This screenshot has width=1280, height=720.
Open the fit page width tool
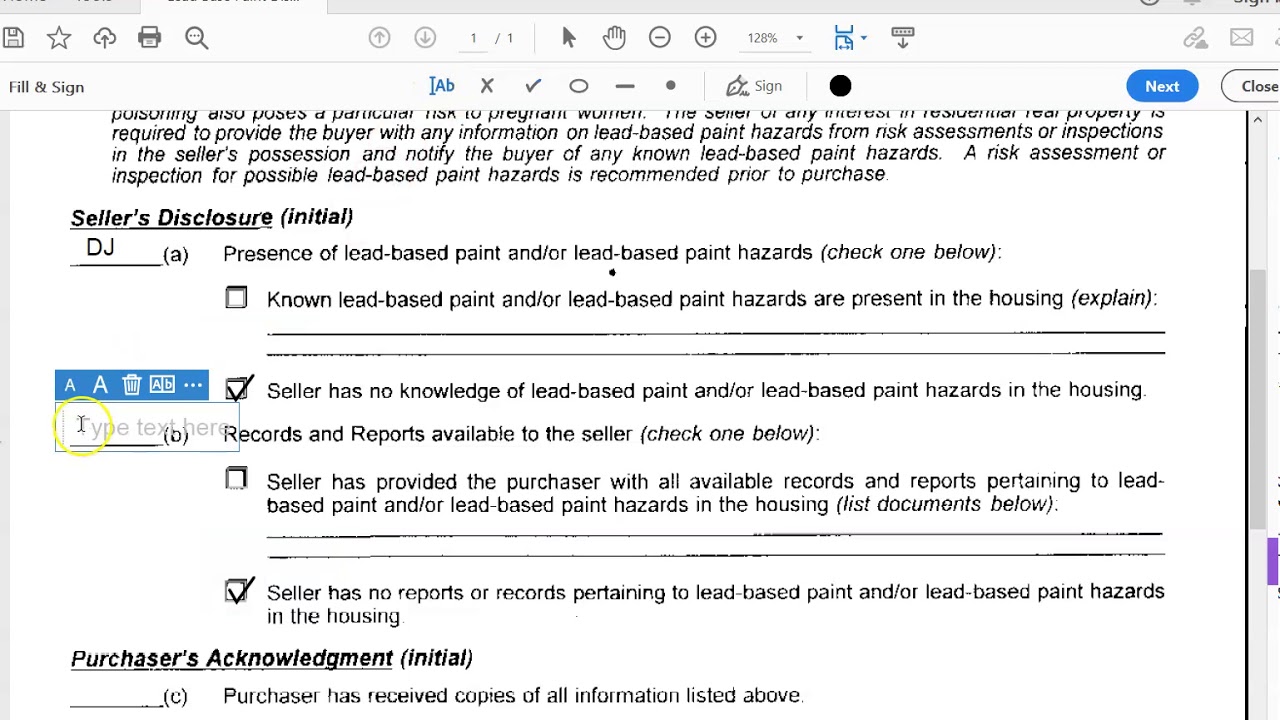click(x=844, y=38)
